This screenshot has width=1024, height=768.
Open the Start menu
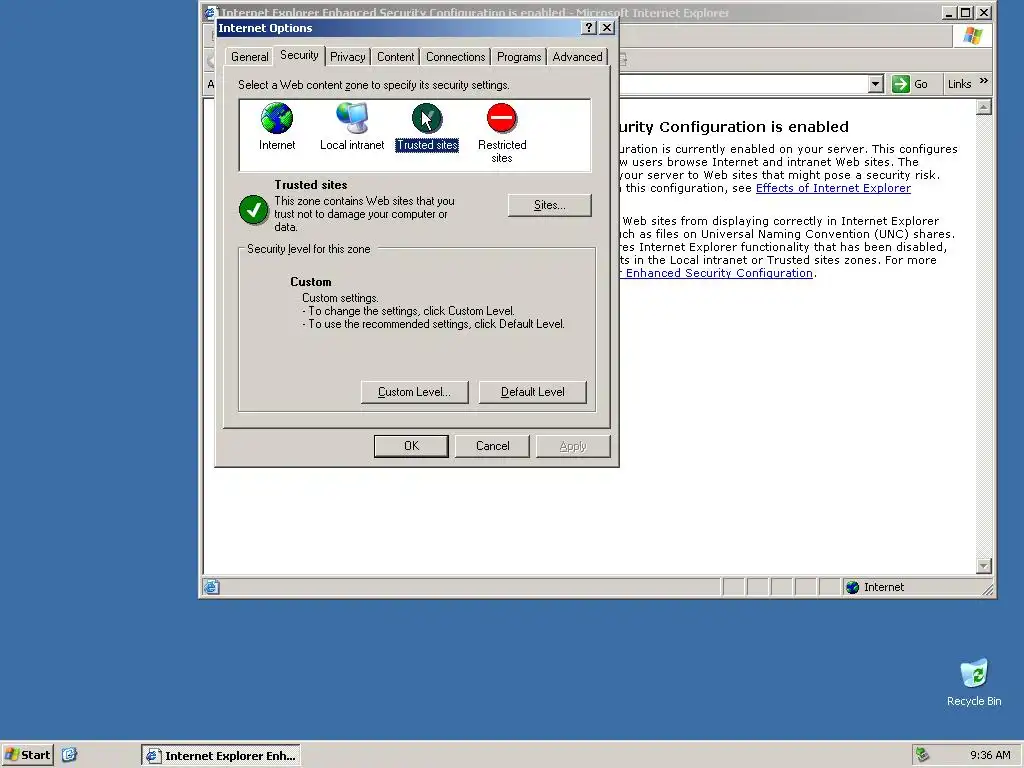point(27,755)
